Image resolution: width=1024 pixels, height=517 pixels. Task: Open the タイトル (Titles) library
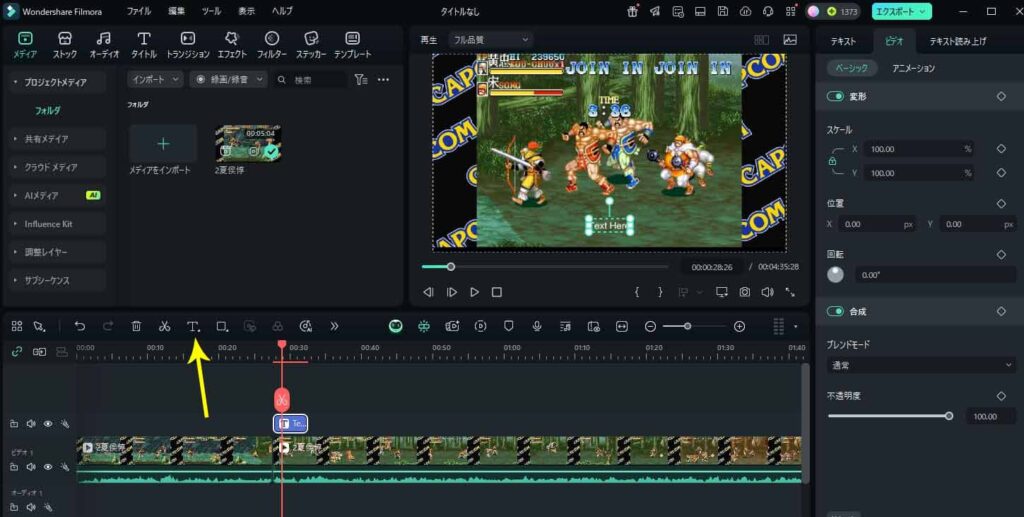[x=144, y=45]
